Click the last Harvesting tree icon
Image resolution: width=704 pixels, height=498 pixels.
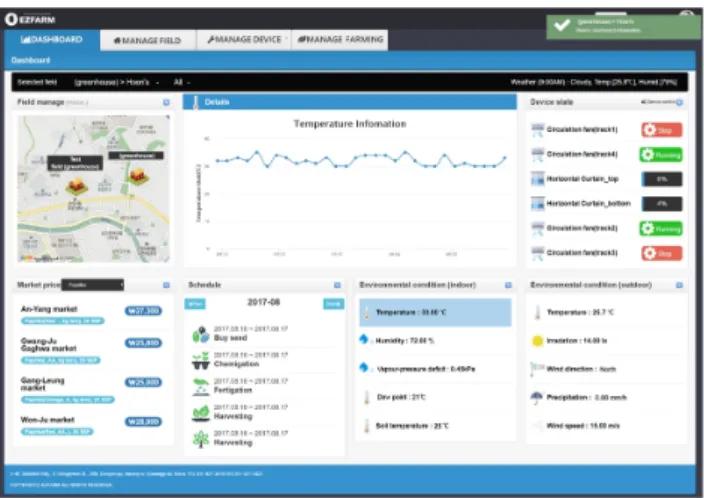201,439
